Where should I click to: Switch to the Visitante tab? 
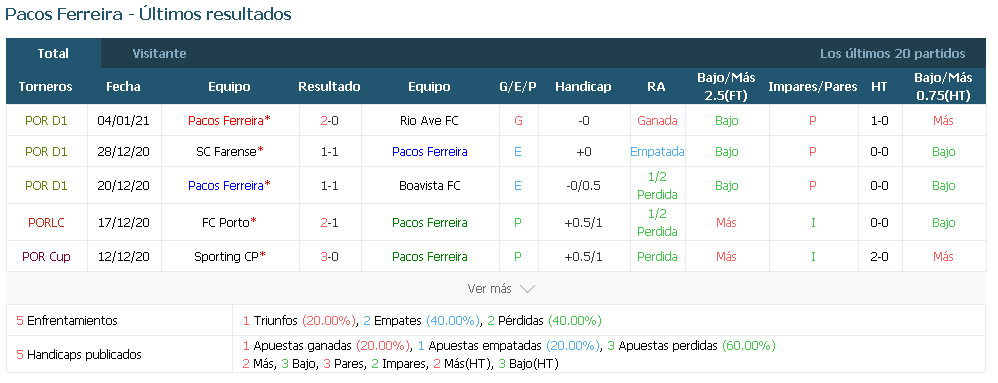[159, 53]
